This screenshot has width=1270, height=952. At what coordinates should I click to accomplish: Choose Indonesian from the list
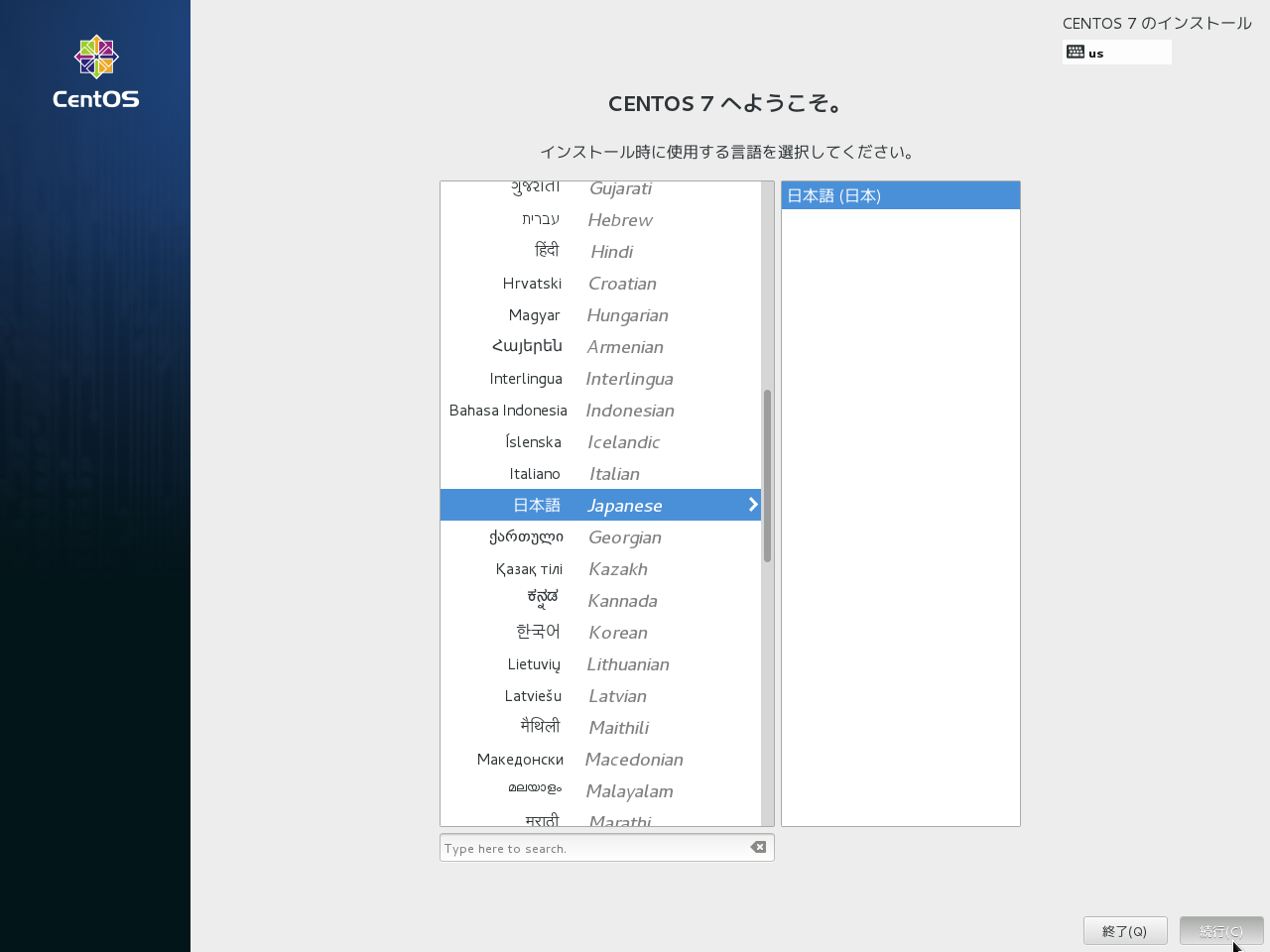pyautogui.click(x=600, y=411)
